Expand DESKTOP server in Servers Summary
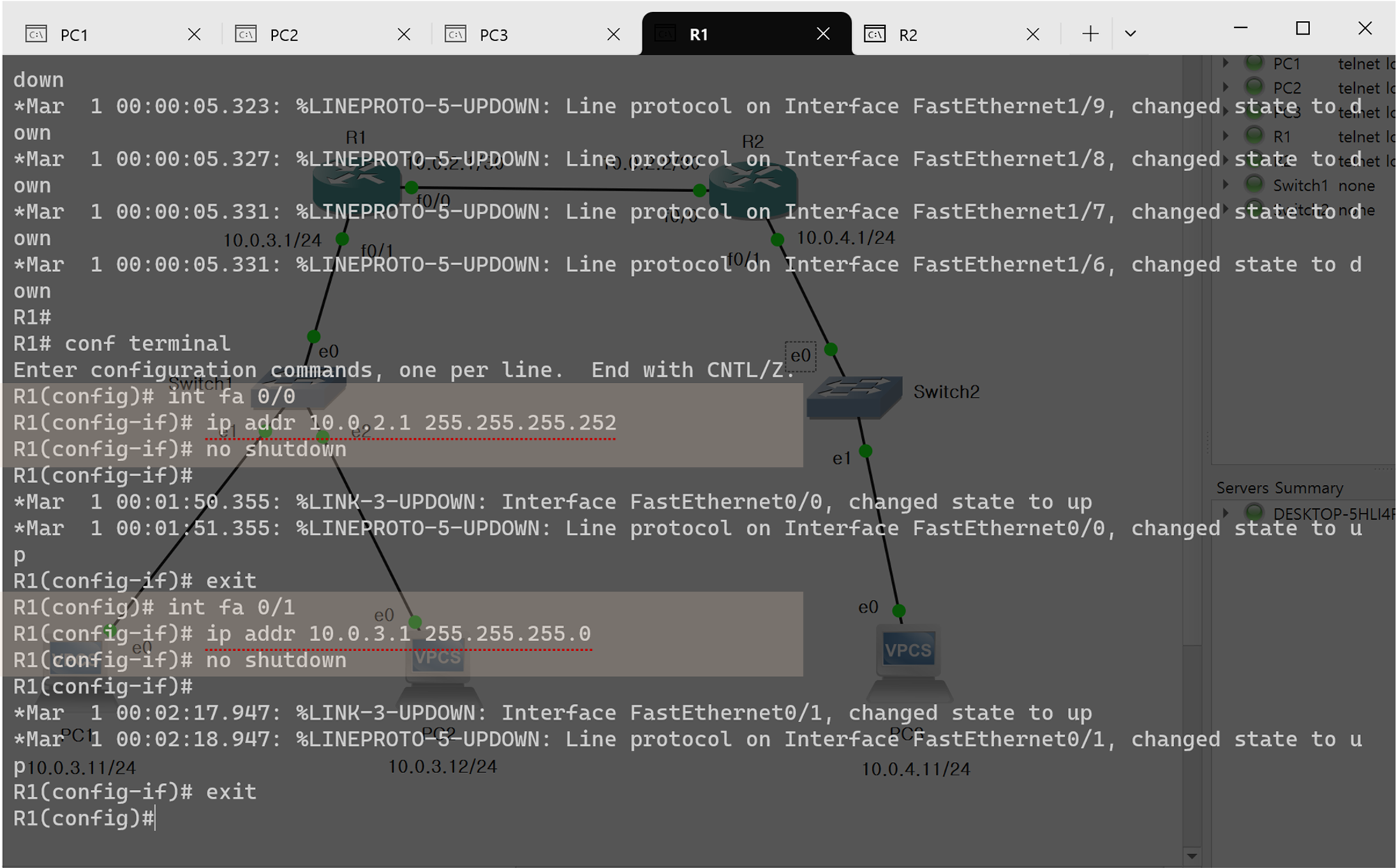The height and width of the screenshot is (868, 1396). click(x=1226, y=513)
